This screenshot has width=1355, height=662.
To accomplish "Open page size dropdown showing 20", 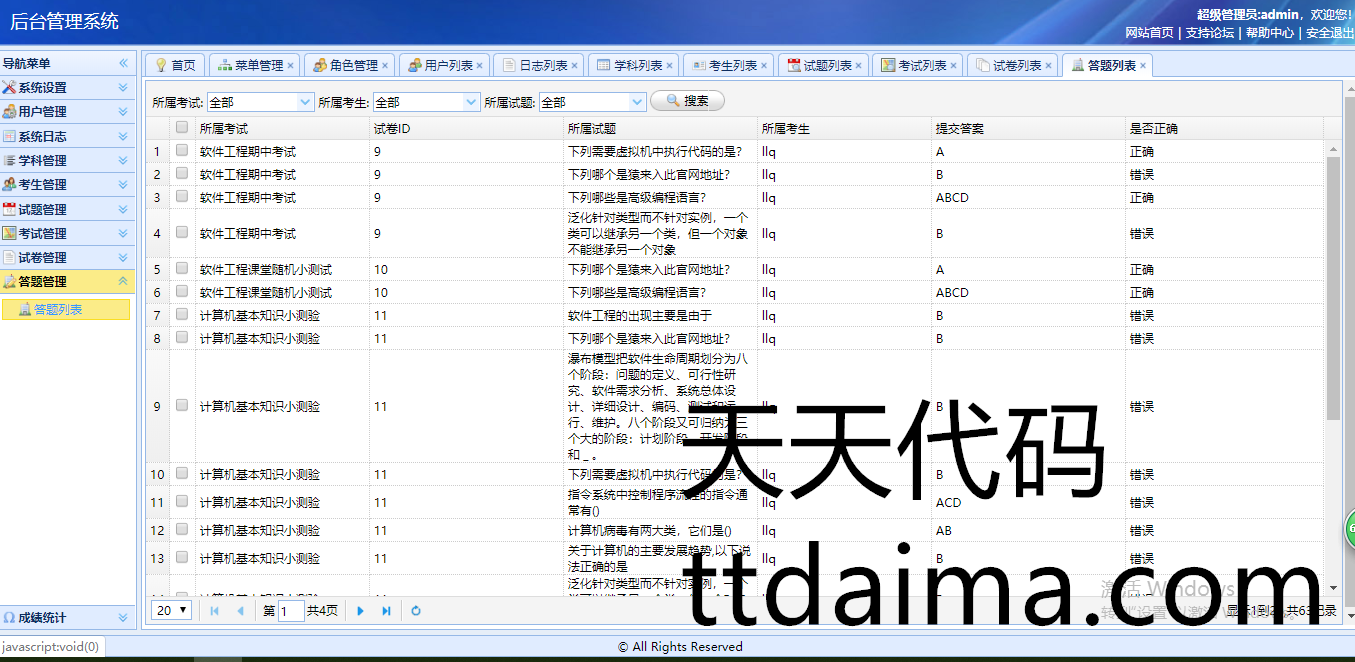I will 171,610.
